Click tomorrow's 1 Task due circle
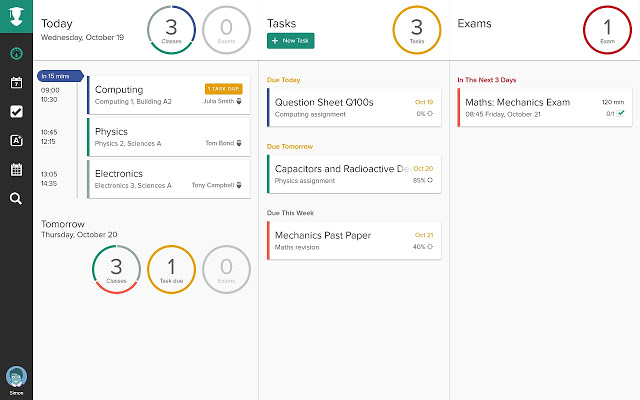640x400 pixels. (x=171, y=270)
